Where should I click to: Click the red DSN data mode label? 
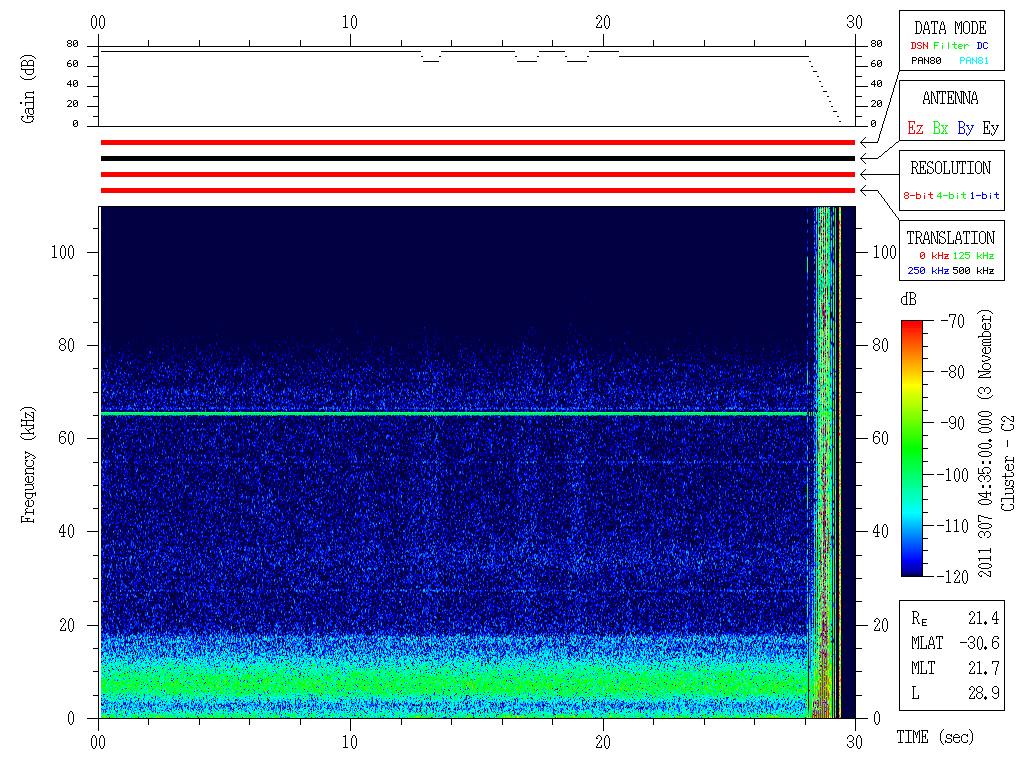(x=919, y=45)
